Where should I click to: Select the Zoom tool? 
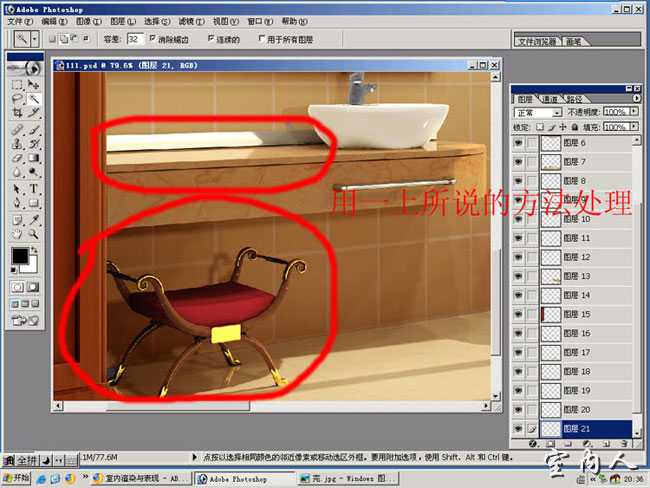[x=33, y=234]
